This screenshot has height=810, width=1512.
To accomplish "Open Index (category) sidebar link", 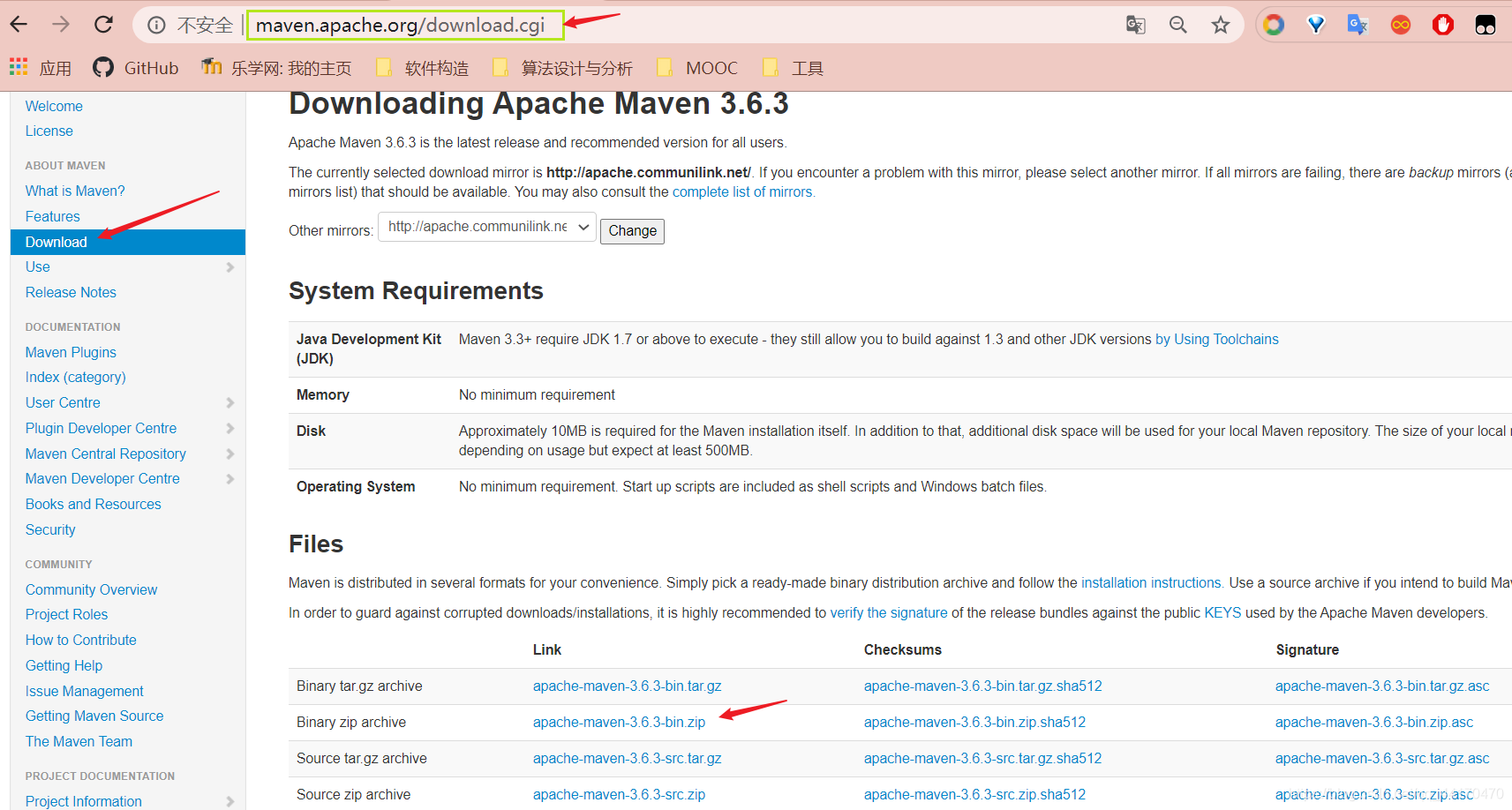I will tap(76, 377).
